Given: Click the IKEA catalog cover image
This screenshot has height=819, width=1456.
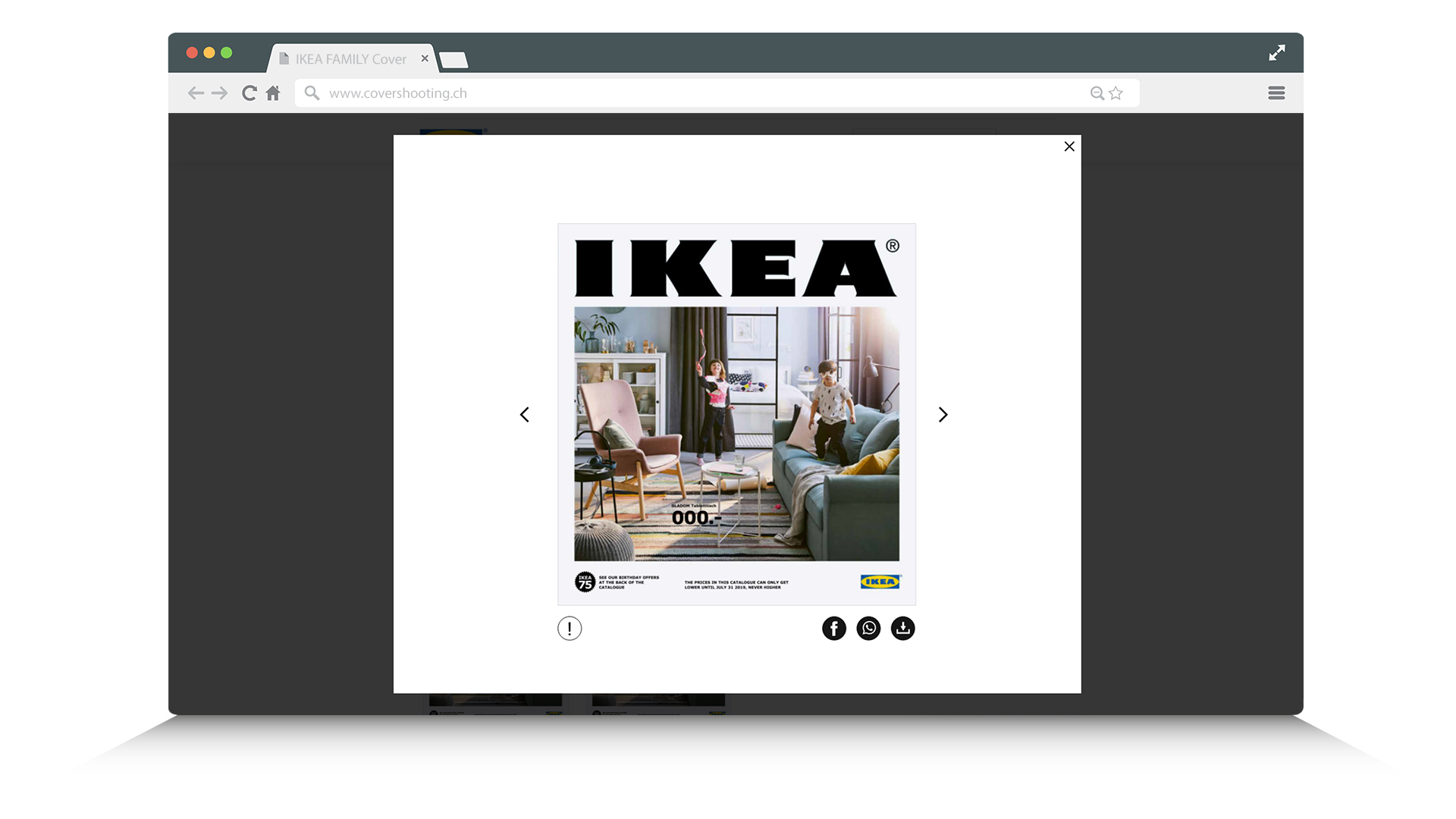Looking at the screenshot, I should pyautogui.click(x=736, y=413).
